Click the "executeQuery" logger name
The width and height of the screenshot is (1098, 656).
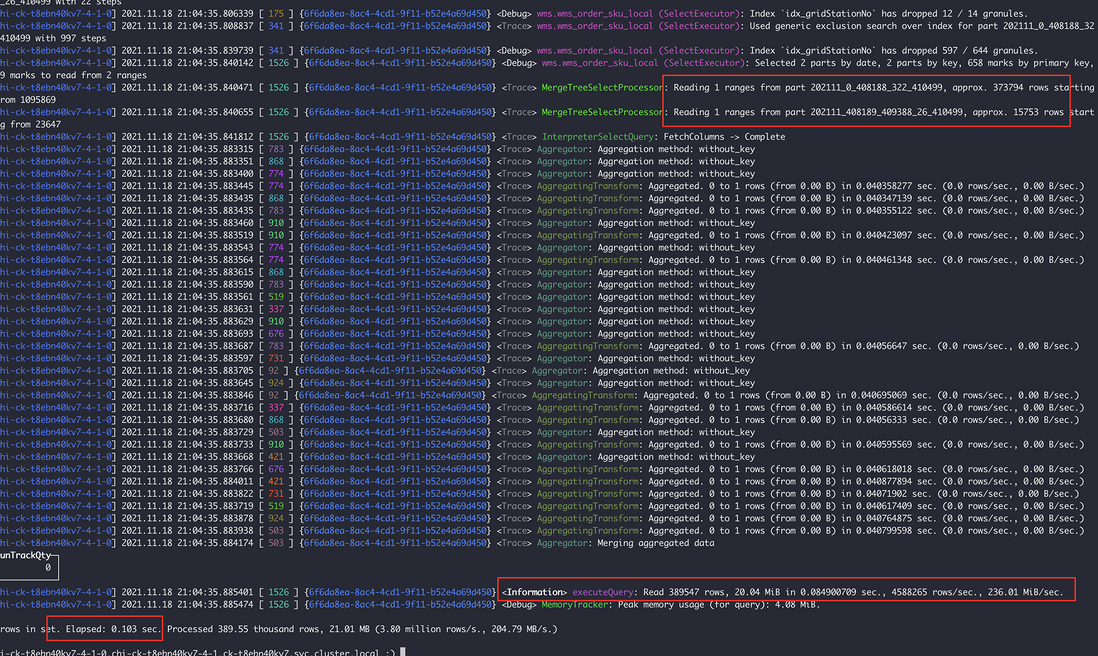603,592
